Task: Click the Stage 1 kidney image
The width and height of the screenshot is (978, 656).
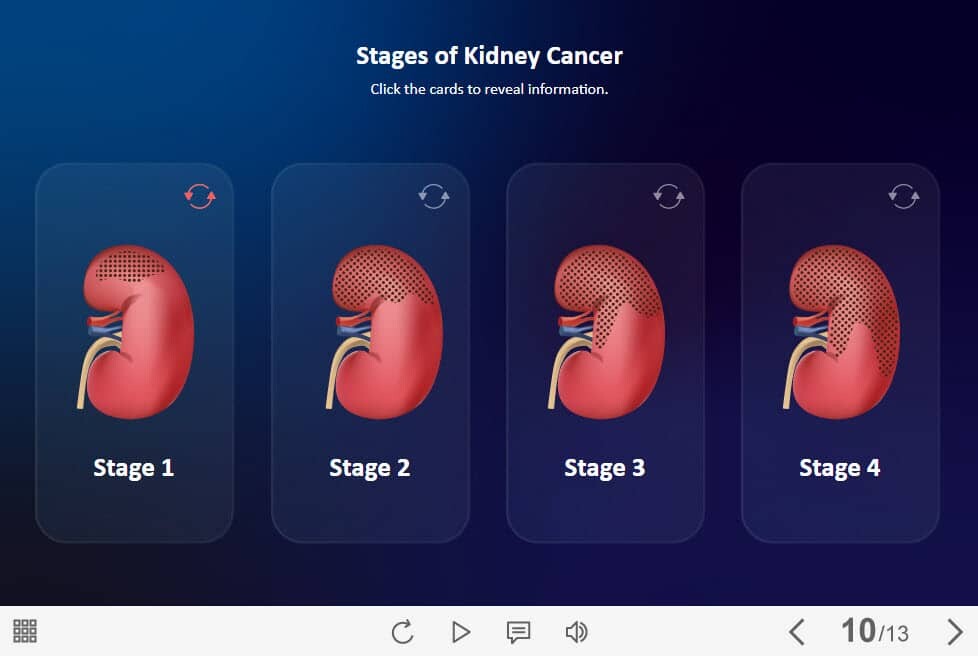Action: click(x=136, y=331)
